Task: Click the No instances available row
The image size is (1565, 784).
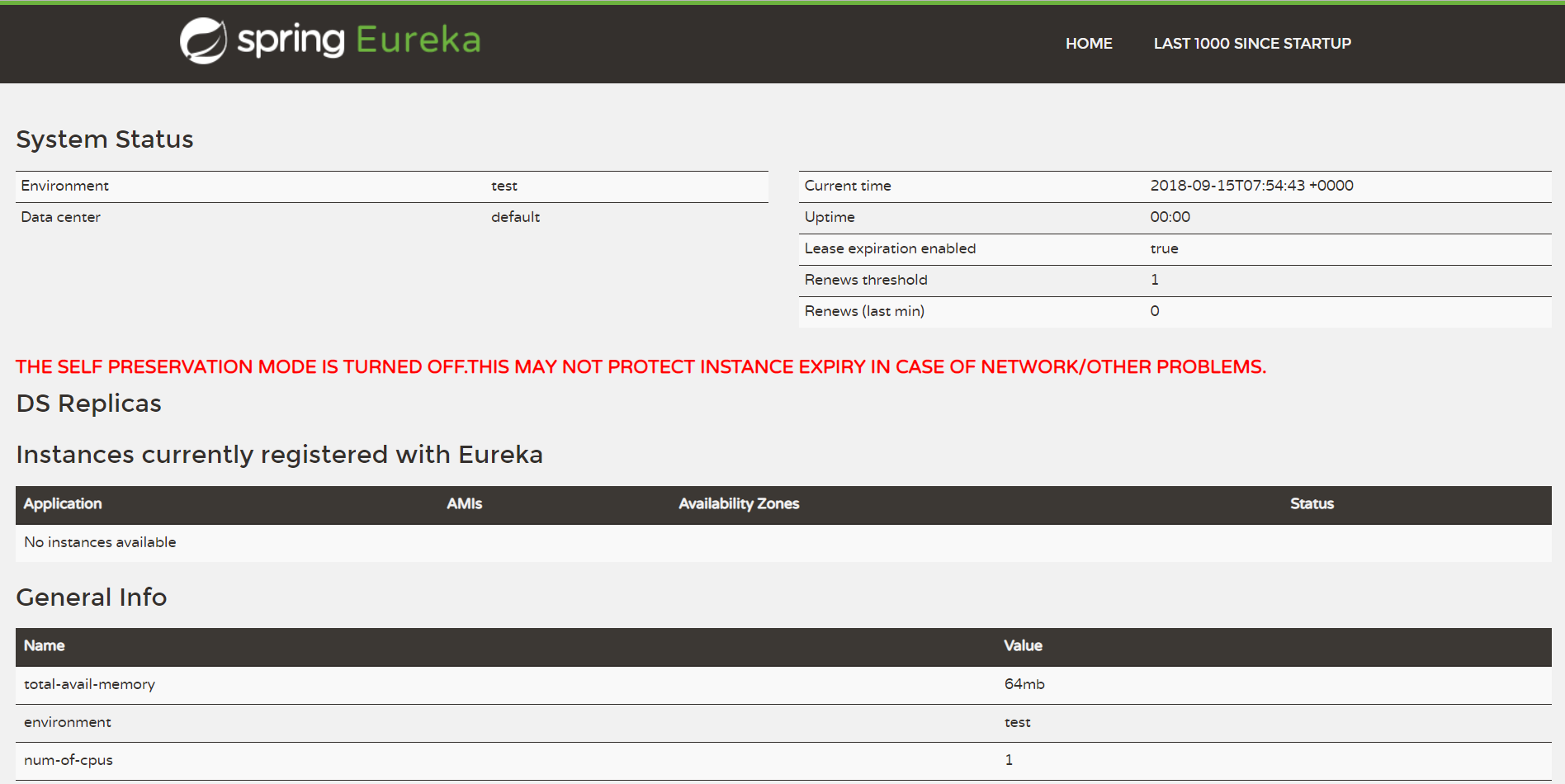Action: tap(100, 542)
